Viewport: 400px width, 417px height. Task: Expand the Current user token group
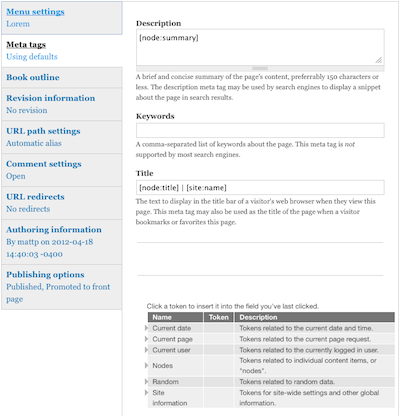(x=146, y=350)
